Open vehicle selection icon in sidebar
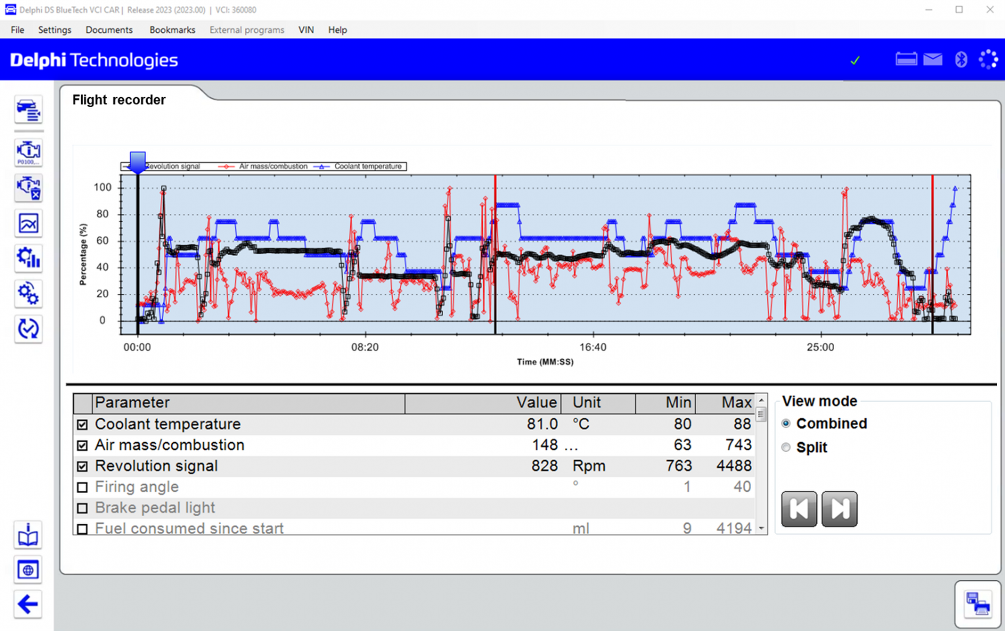 coord(28,111)
